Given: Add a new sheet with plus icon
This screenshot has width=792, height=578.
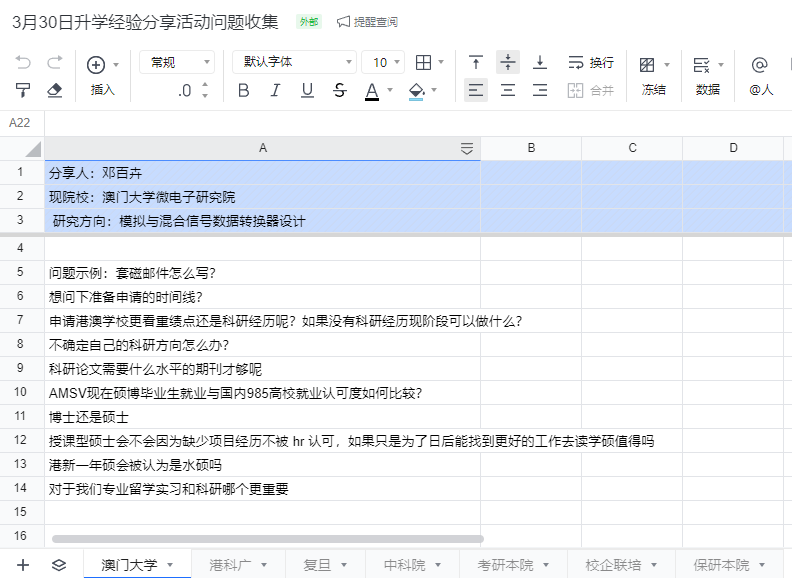Looking at the screenshot, I should point(23,565).
